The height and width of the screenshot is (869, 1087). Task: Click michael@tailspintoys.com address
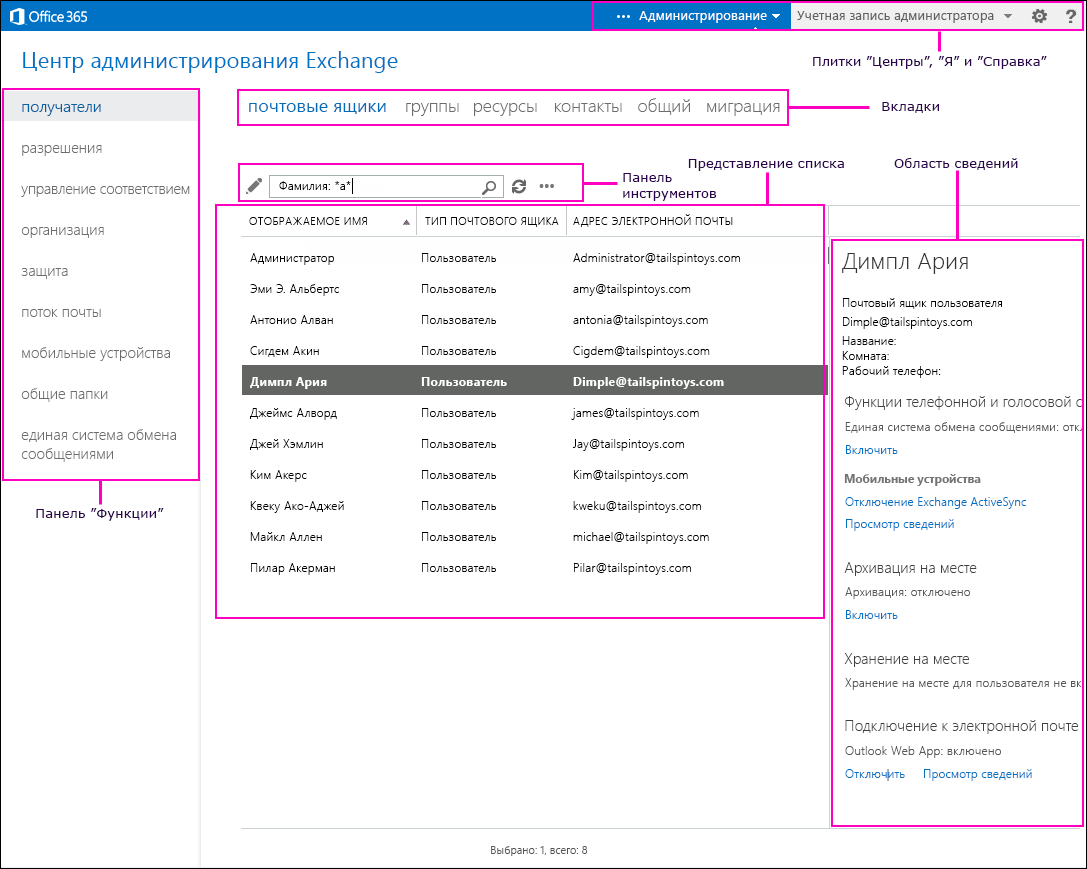coord(641,537)
